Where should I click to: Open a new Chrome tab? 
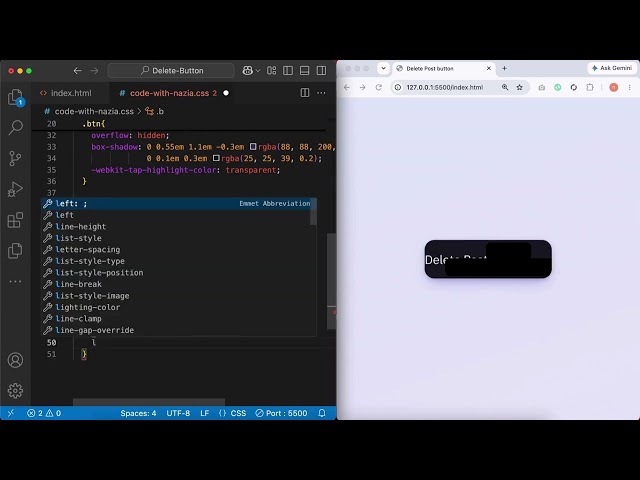click(x=504, y=68)
